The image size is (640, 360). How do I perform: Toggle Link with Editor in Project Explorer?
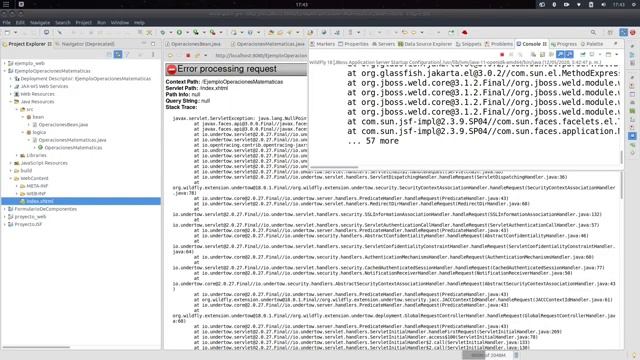tap(118, 54)
